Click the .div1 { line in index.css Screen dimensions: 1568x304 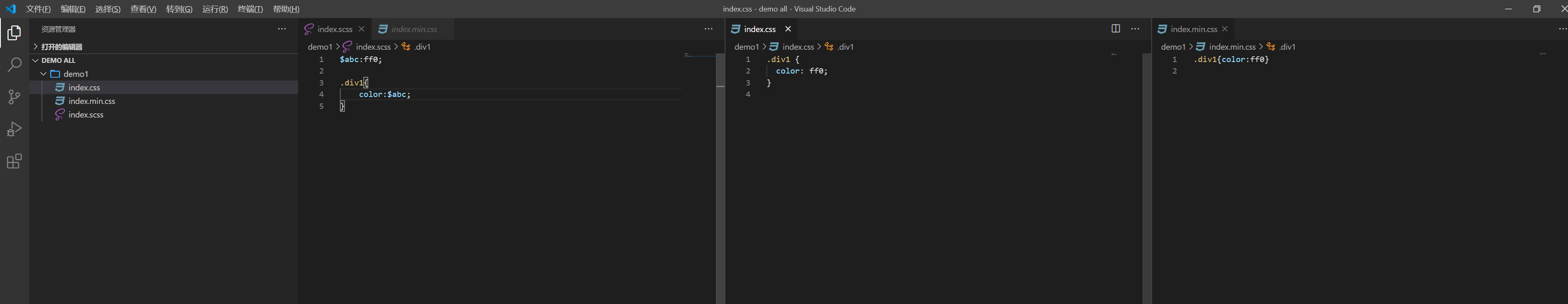pos(783,60)
